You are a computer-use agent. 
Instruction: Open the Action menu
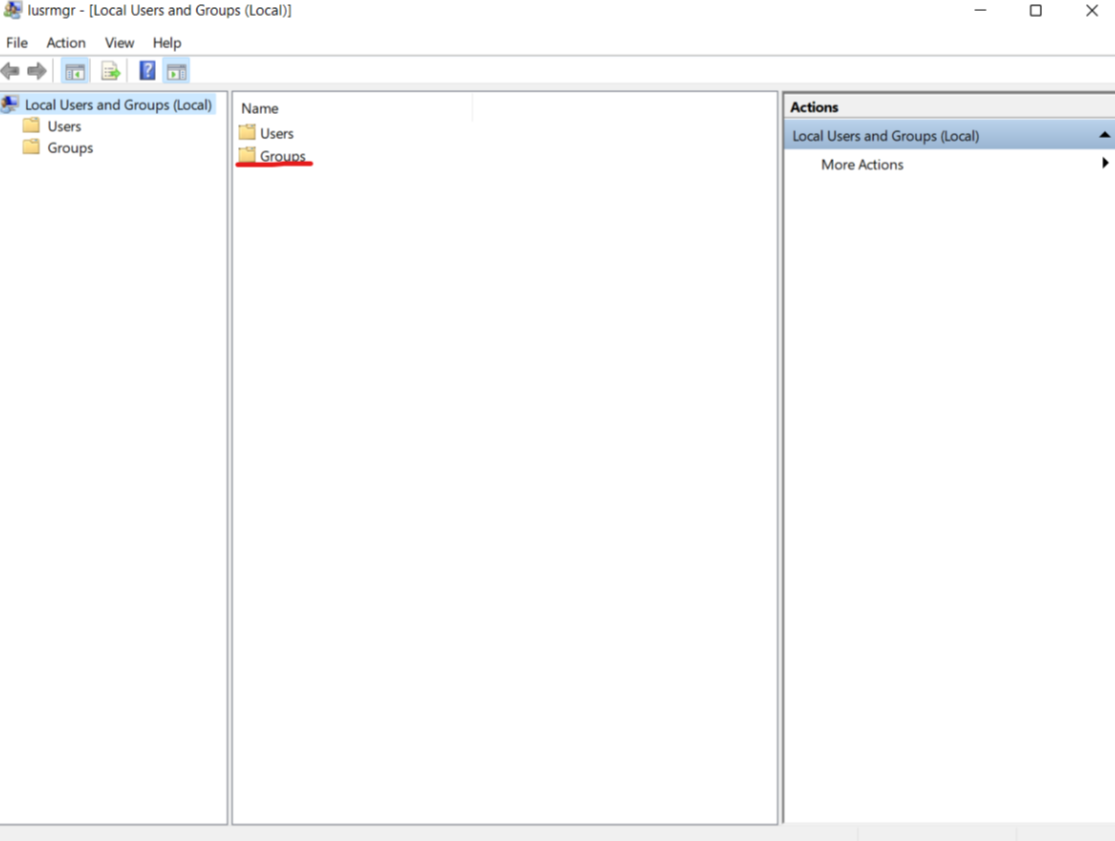pos(65,42)
